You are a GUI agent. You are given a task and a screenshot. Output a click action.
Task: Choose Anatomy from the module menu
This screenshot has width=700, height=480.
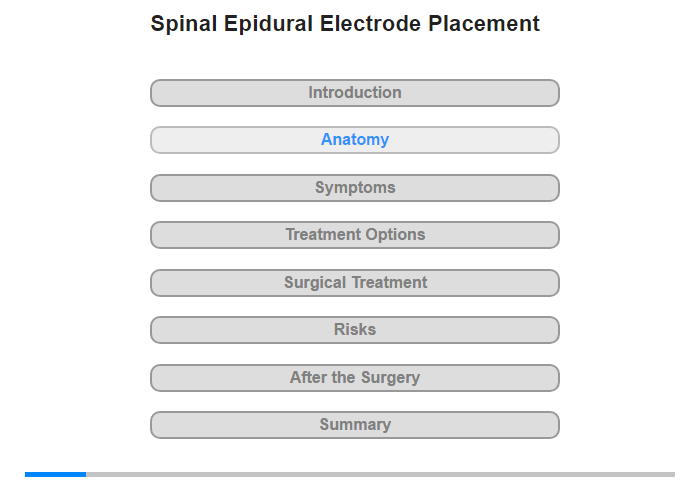click(x=354, y=140)
